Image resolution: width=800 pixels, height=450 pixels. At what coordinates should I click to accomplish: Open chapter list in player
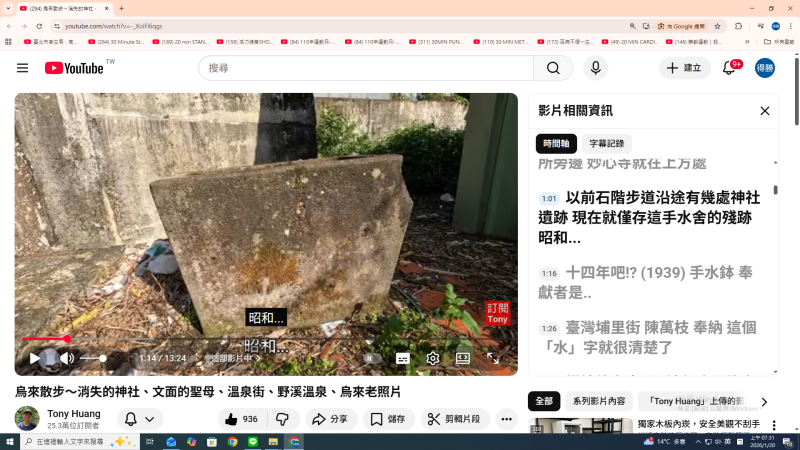click(235, 358)
